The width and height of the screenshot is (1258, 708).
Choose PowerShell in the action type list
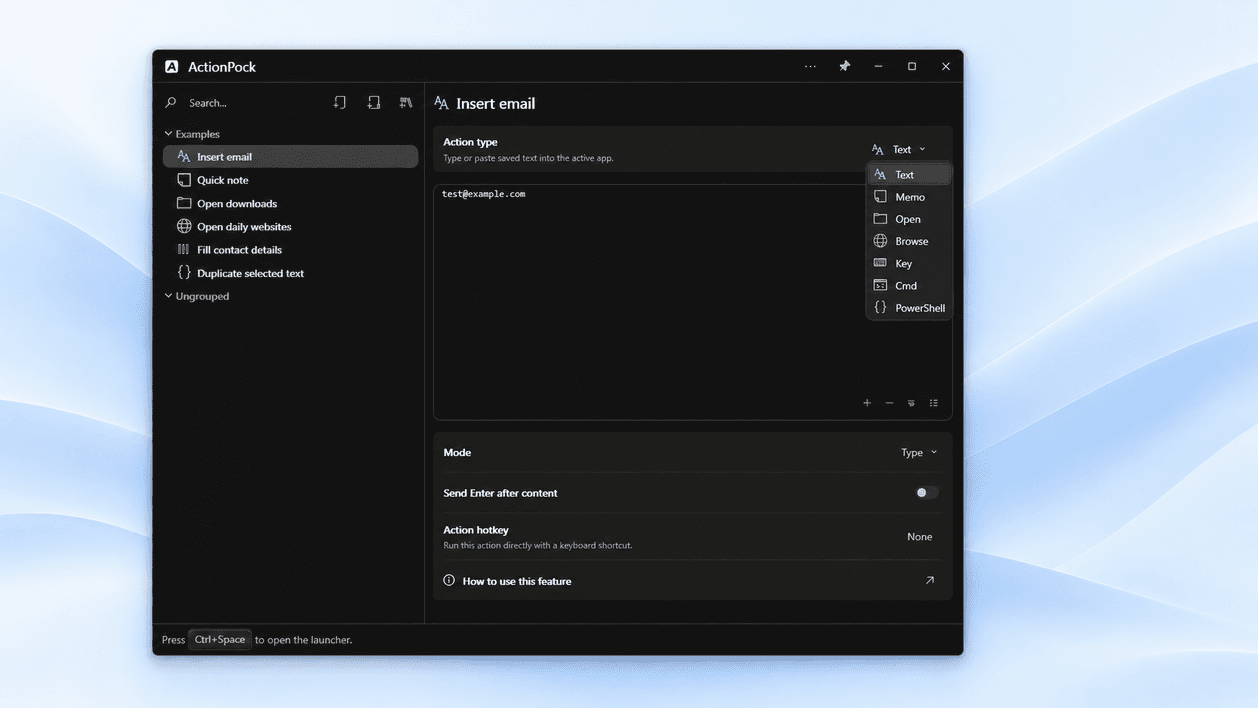click(909, 308)
